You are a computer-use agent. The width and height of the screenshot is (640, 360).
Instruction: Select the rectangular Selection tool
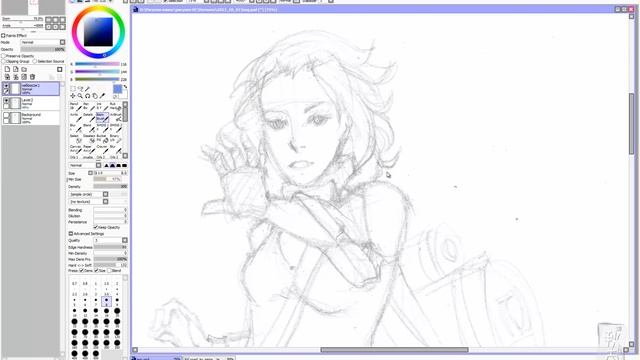point(73,89)
